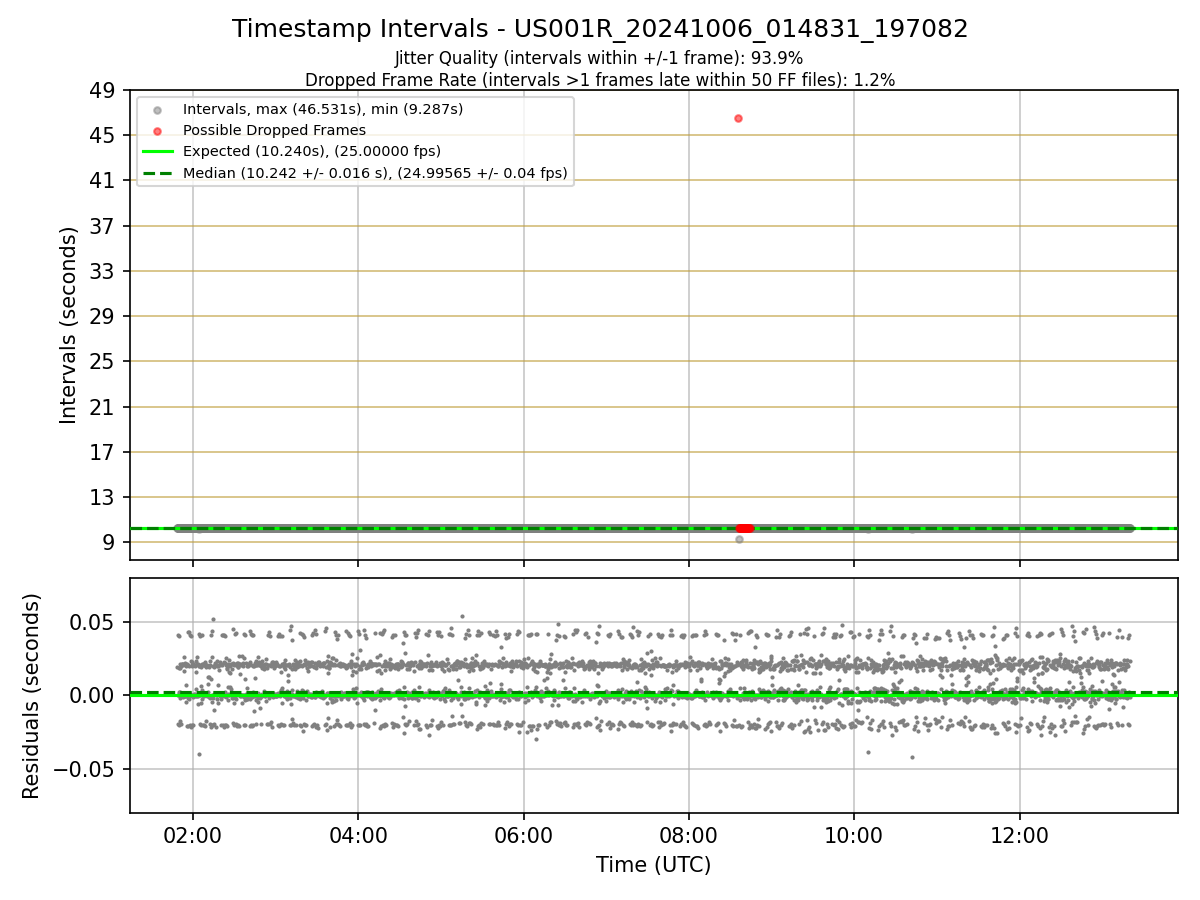Click the red Possible Dropped Frames legend marker
Screen dimensions: 1200x900
(157, 130)
